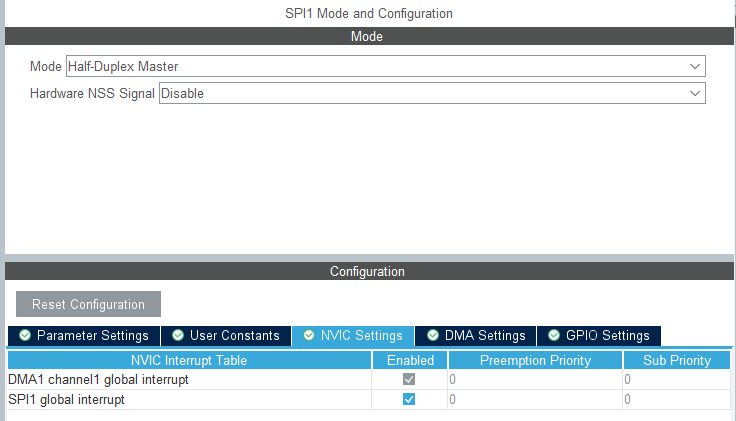This screenshot has height=421, width=736.
Task: Click the Sub Priority column header
Action: 677,360
